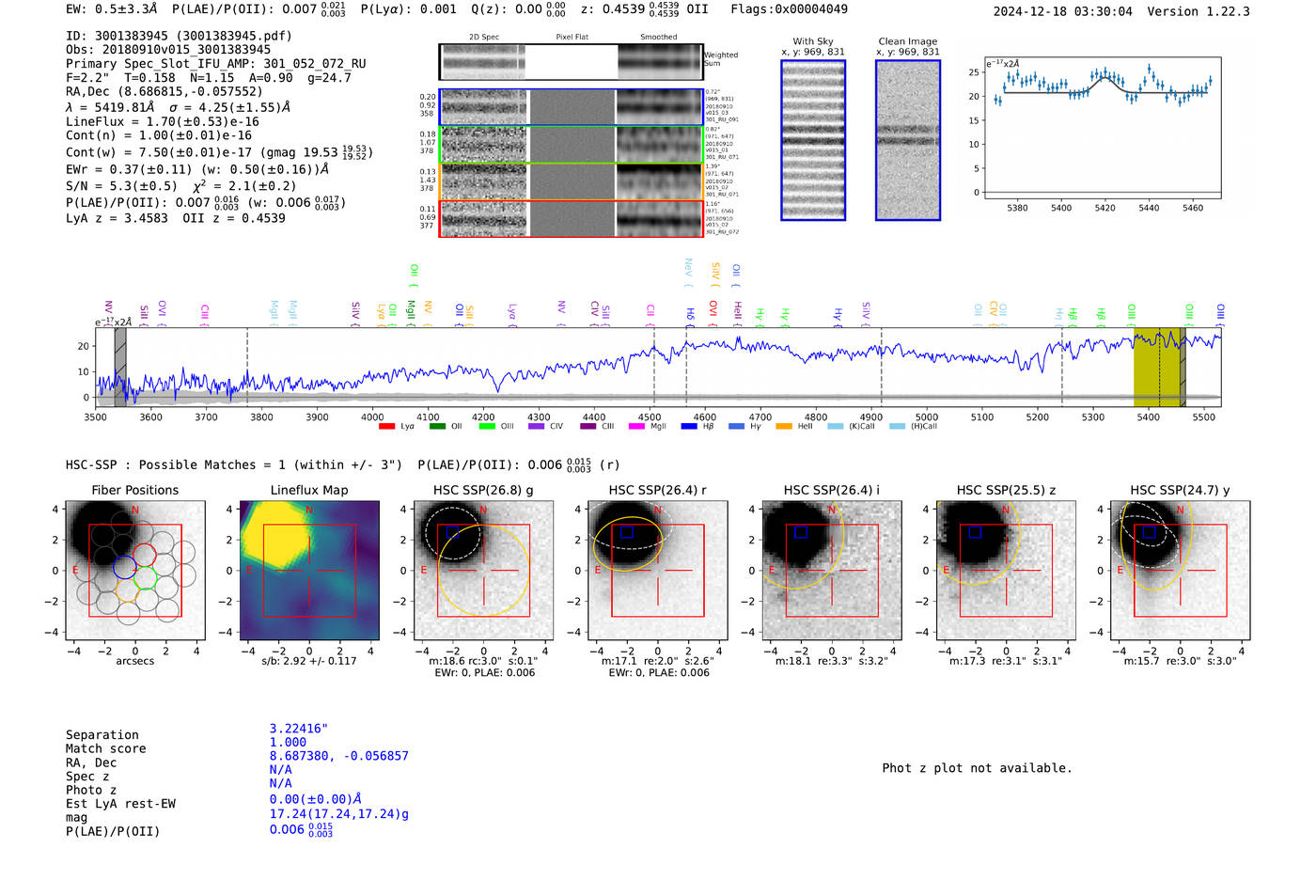This screenshot has height=896, width=1316.
Task: Select the red-bordered fiber spectrum row
Action: (x=571, y=218)
